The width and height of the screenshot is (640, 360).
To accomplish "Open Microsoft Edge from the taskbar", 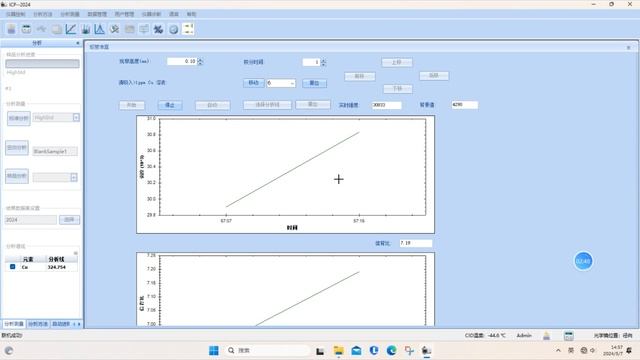I will (391, 351).
